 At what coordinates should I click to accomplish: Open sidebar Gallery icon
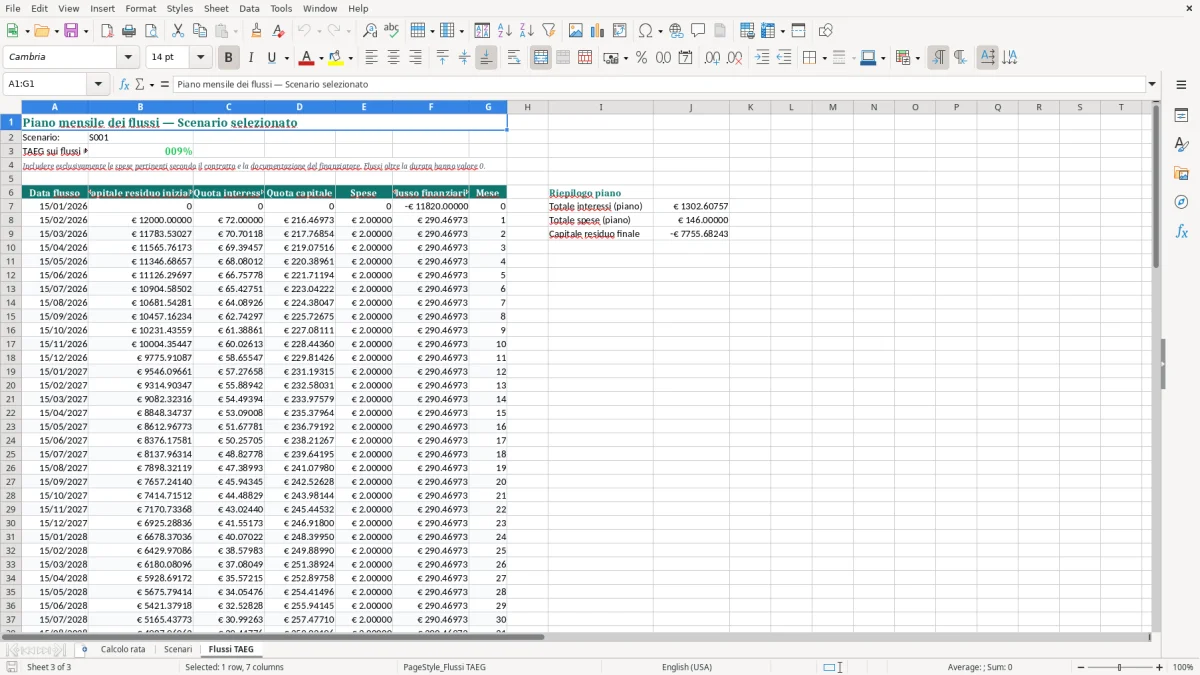[x=1181, y=173]
